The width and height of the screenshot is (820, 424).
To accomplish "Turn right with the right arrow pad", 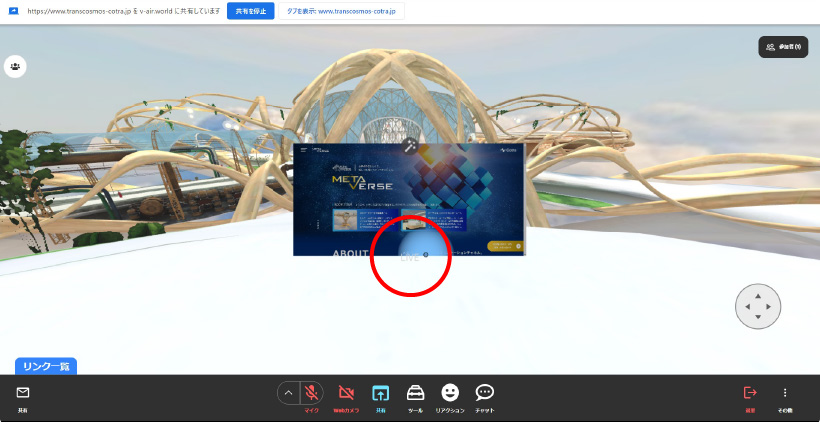I will (x=768, y=307).
